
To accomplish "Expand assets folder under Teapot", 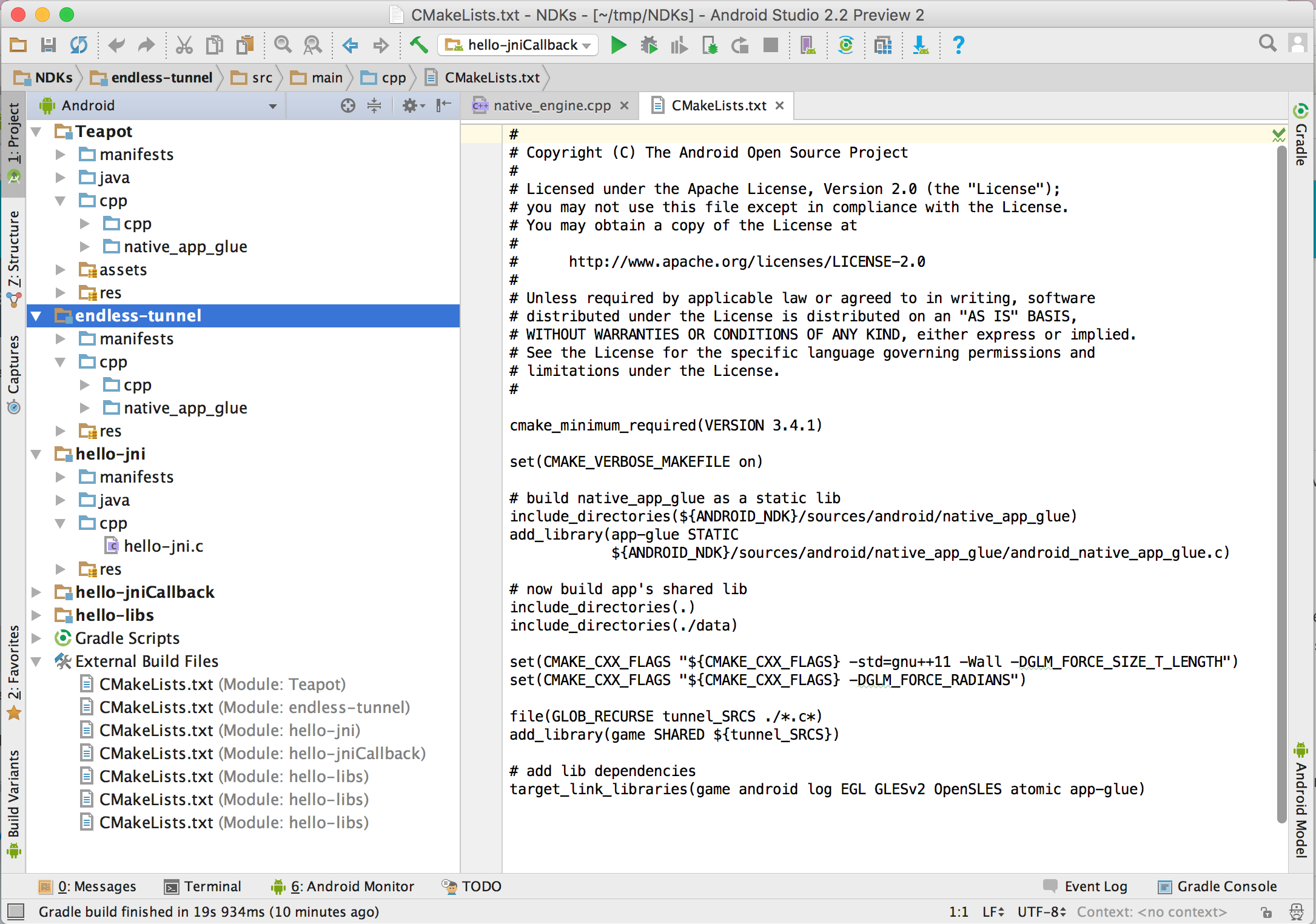I will 60,270.
